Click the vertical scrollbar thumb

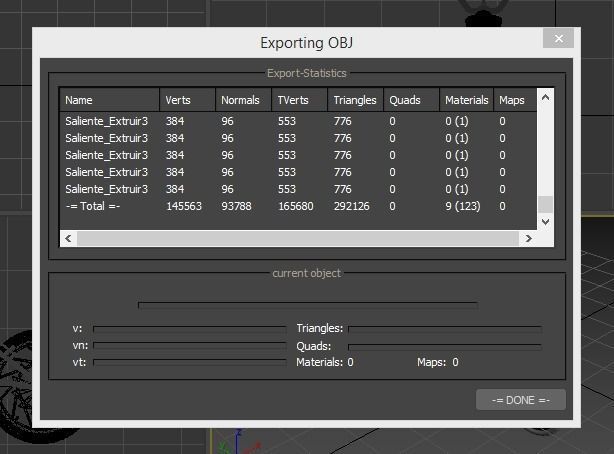click(x=545, y=204)
